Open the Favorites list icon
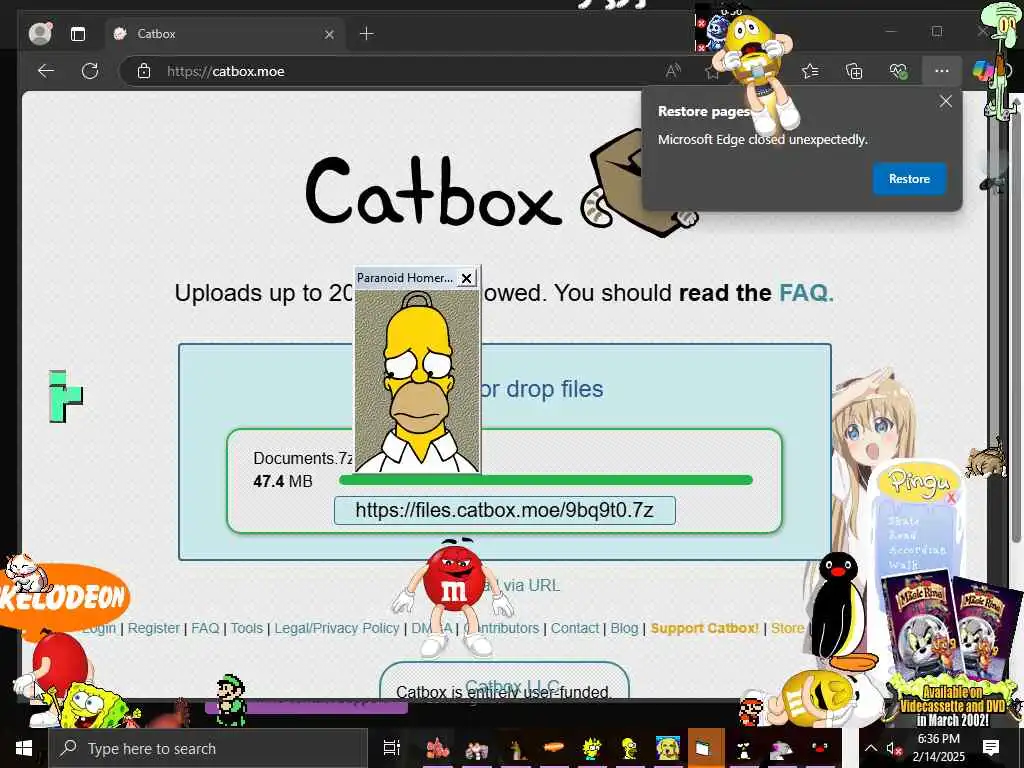This screenshot has width=1024, height=768. coord(810,71)
